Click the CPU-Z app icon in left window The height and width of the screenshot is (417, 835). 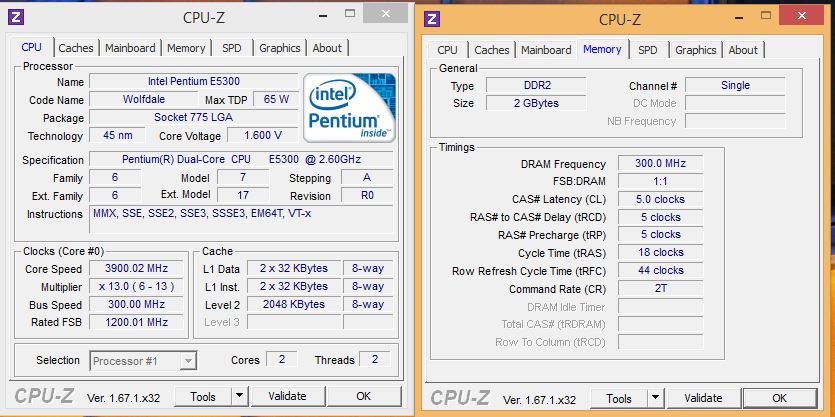click(16, 17)
